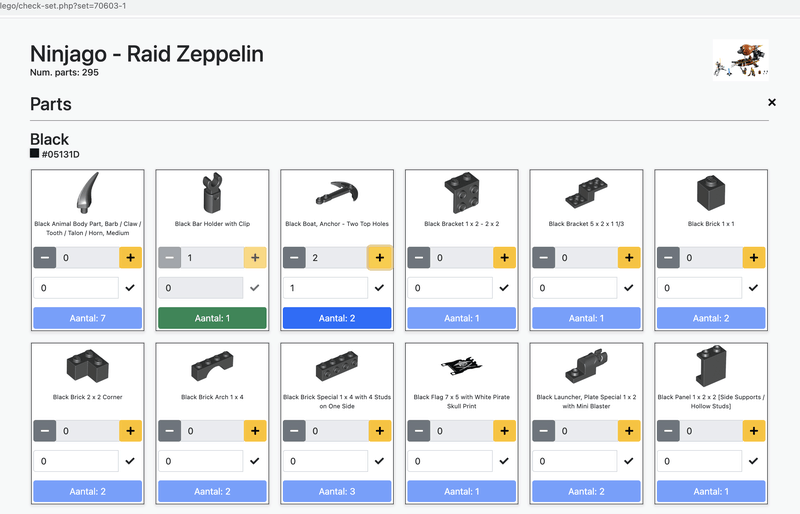The image size is (800, 514).
Task: Click plus button for Black Animal Body Part
Action: tap(131, 258)
